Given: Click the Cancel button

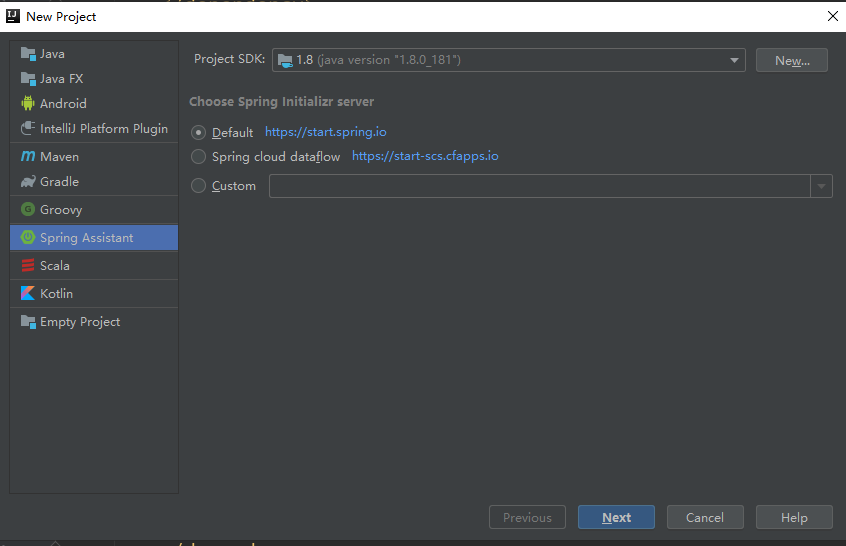Looking at the screenshot, I should (705, 517).
